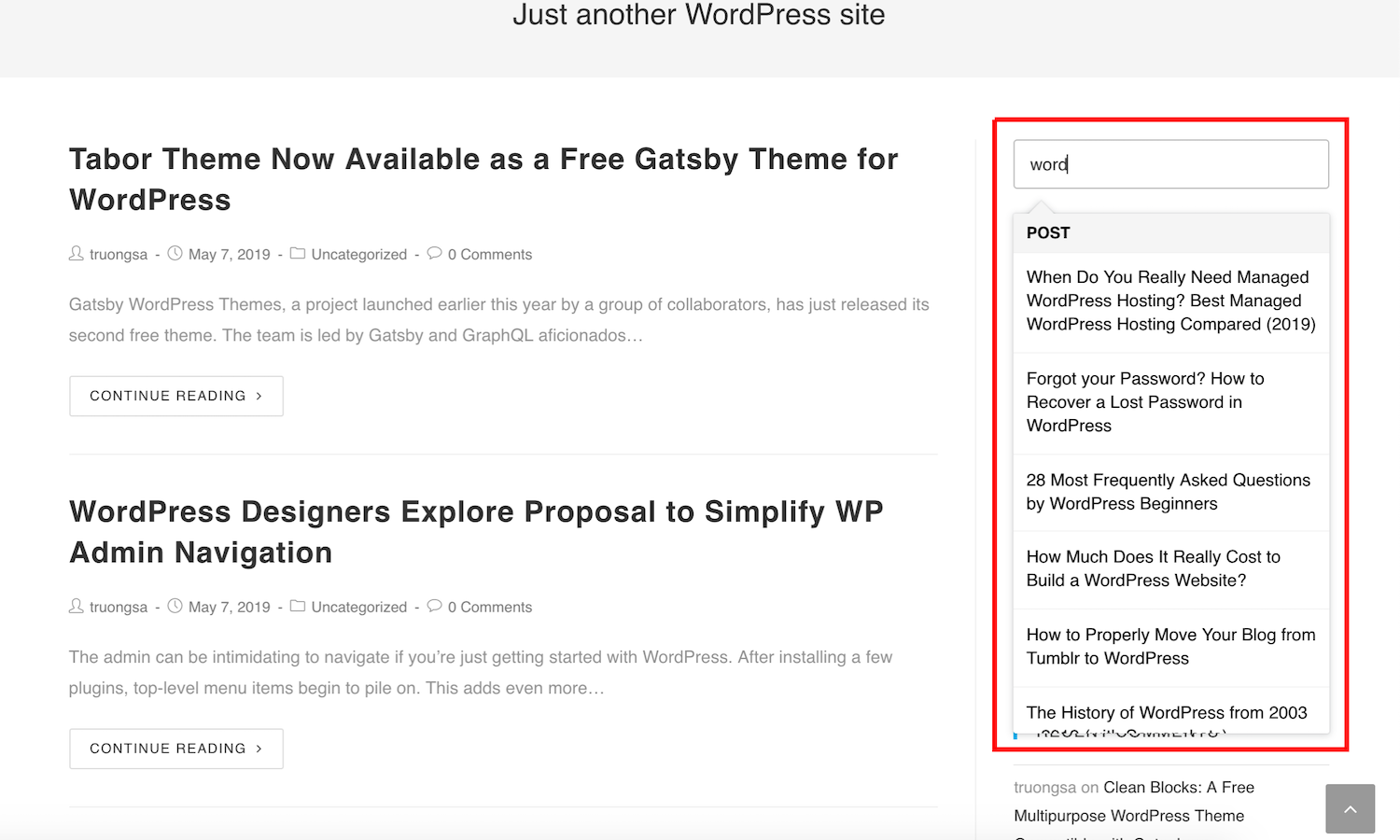Click the folder icon on the WordPress Designers post
The height and width of the screenshot is (840, 1400).
298,606
